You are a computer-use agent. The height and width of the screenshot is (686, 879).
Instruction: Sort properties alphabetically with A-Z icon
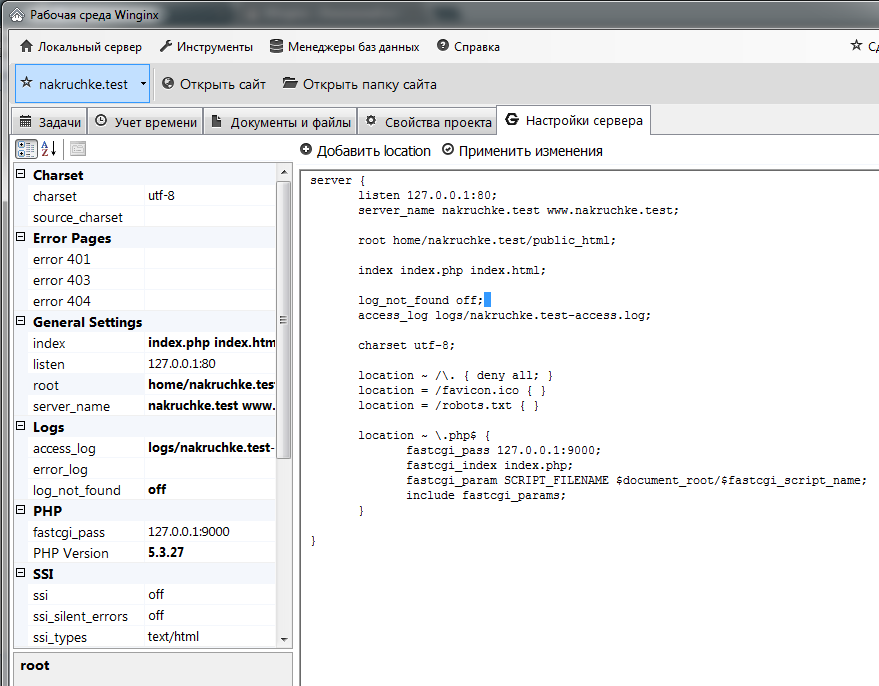click(x=50, y=149)
